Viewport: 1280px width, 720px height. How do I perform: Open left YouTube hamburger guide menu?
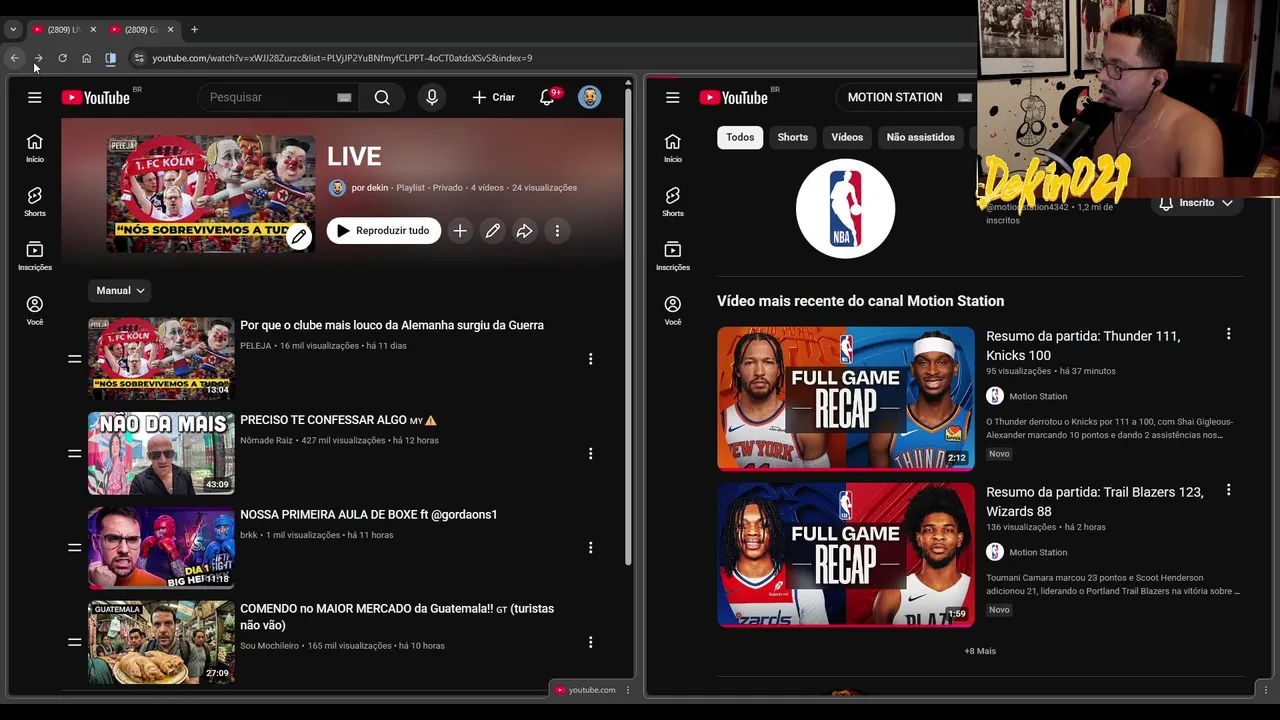35,97
